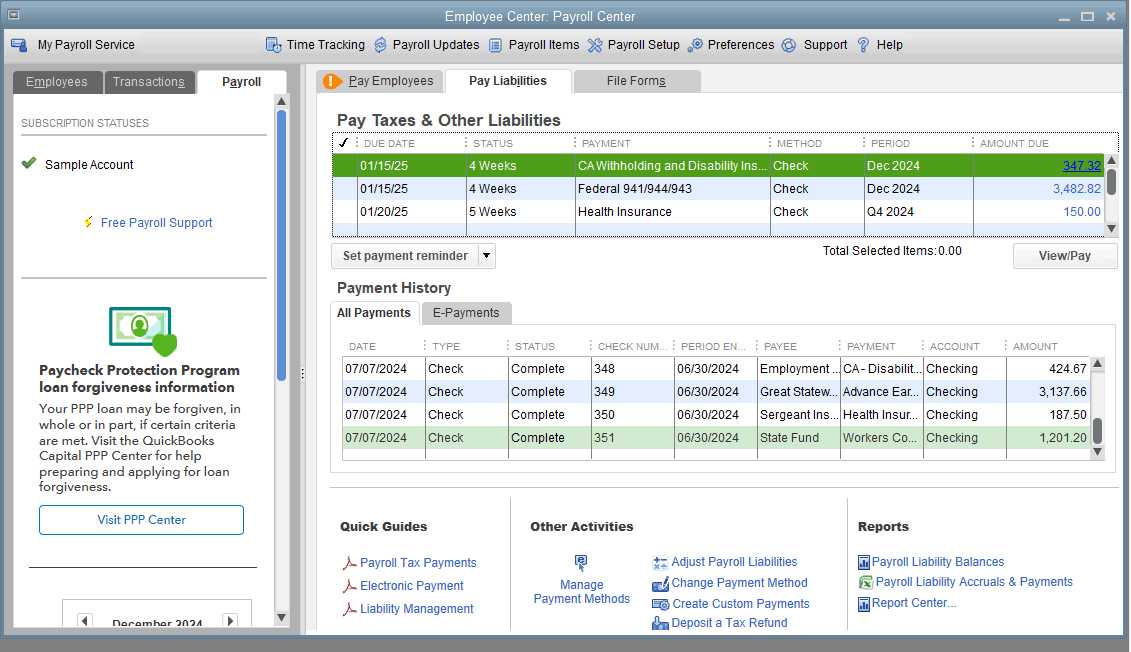Check the Federal 941/944/943 row checkbox

(x=345, y=189)
